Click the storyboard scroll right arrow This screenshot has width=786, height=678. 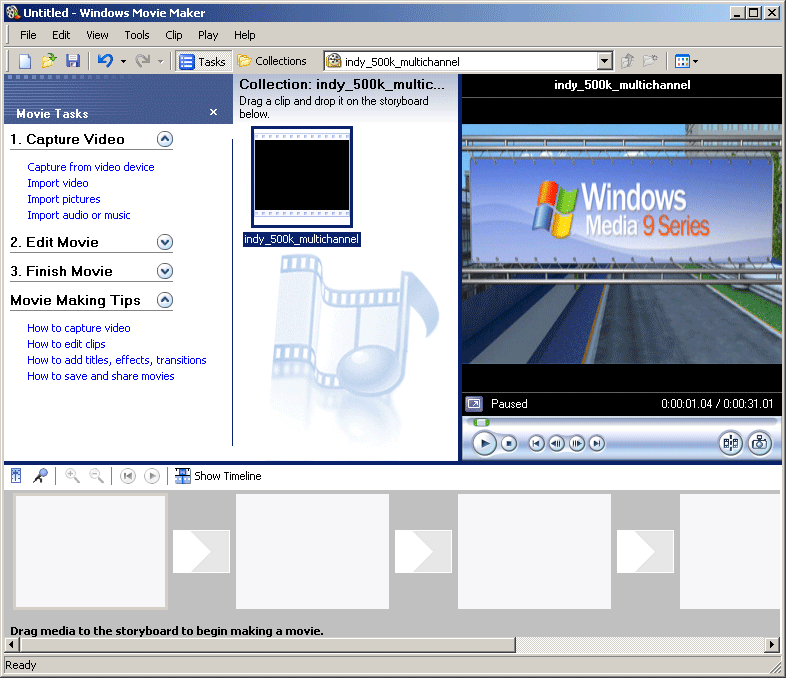pos(772,644)
